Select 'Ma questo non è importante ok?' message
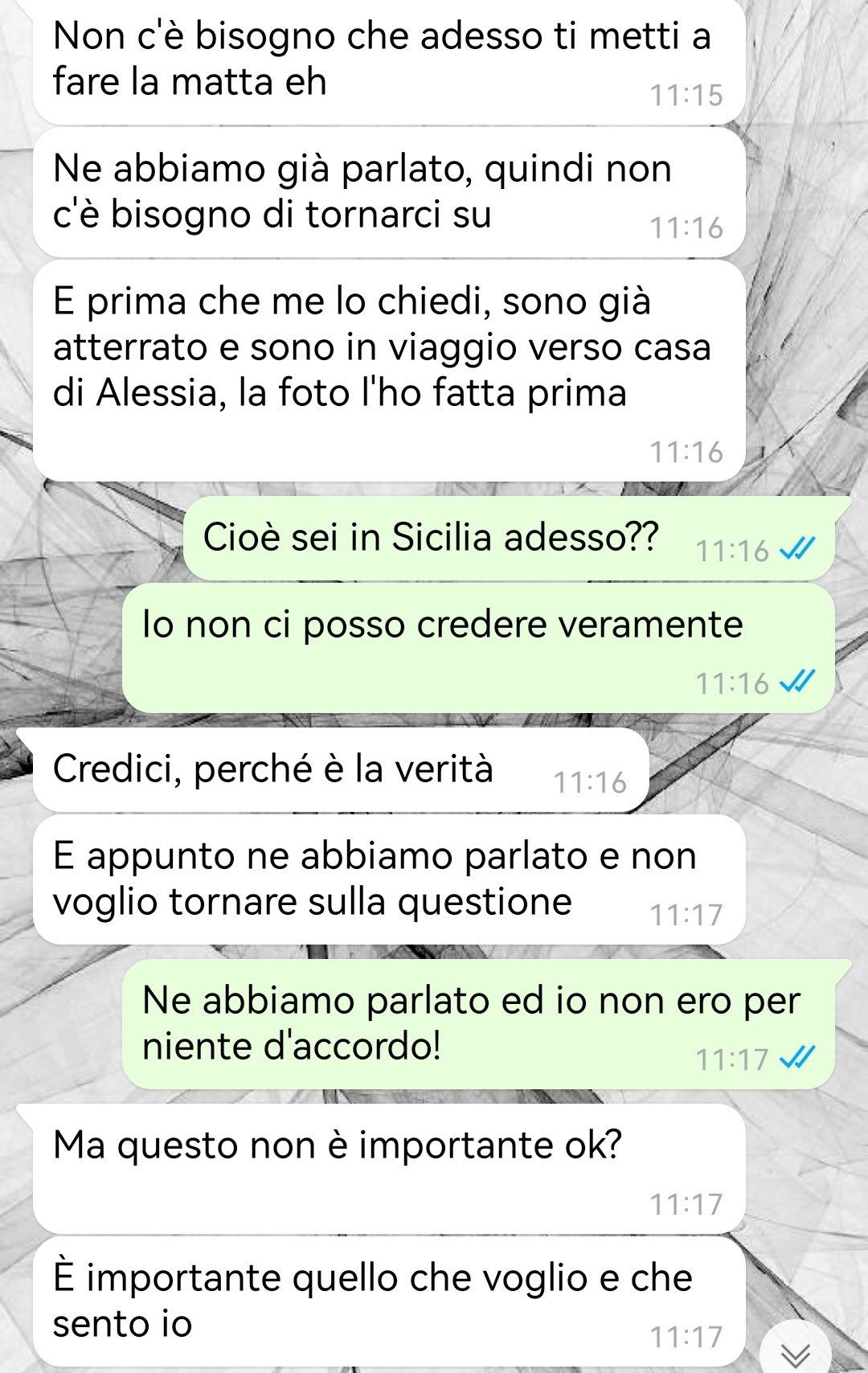This screenshot has height=1373, width=868. click(x=389, y=1169)
